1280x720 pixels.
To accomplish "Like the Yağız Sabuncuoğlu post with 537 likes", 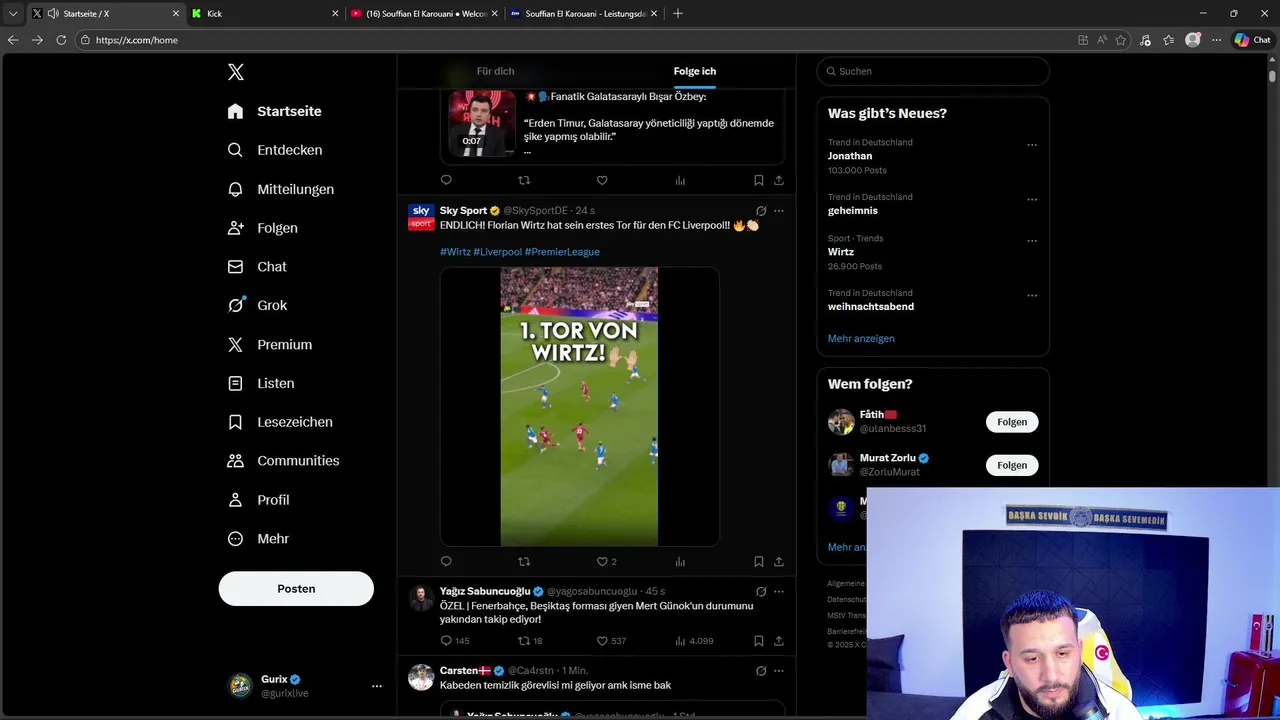I will (611, 641).
